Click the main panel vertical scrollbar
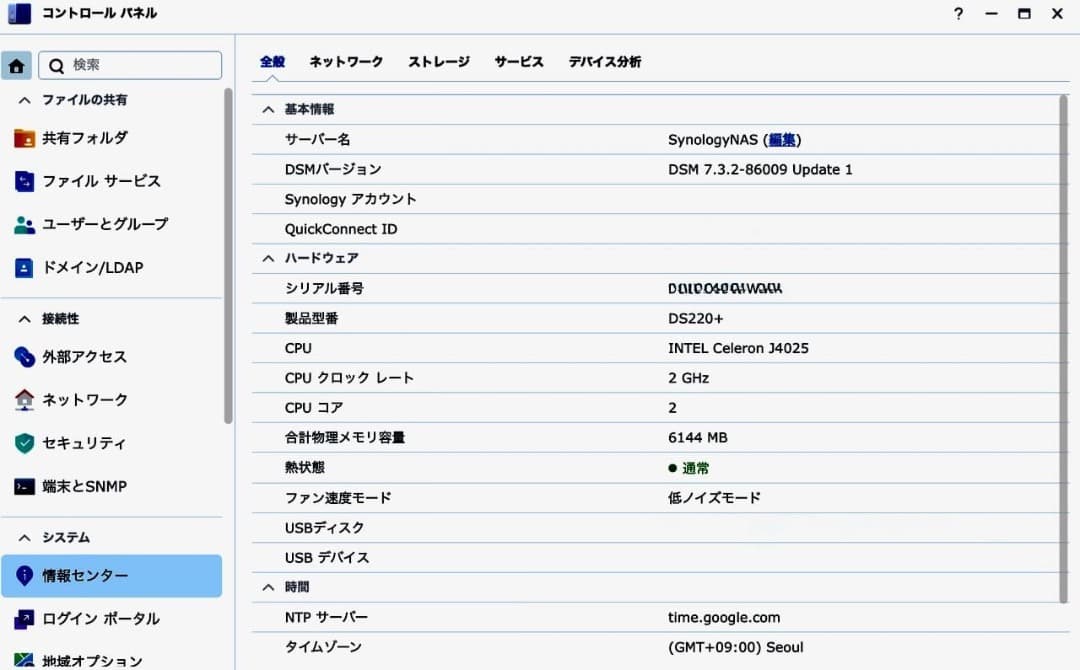Screen dimensions: 1080x670 [1063, 349]
